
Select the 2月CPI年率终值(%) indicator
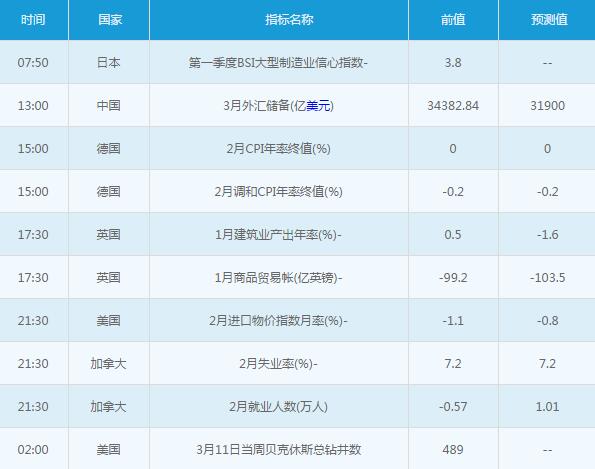click(x=279, y=148)
